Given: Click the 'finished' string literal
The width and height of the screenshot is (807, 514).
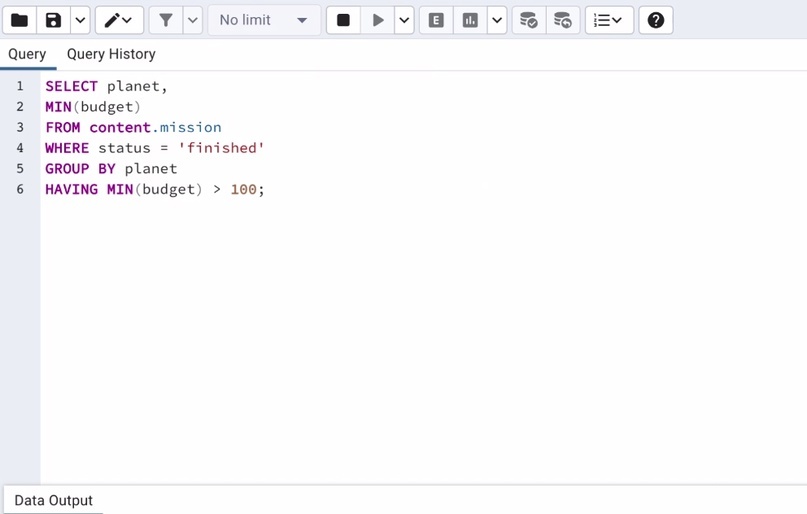Looking at the screenshot, I should (221, 148).
